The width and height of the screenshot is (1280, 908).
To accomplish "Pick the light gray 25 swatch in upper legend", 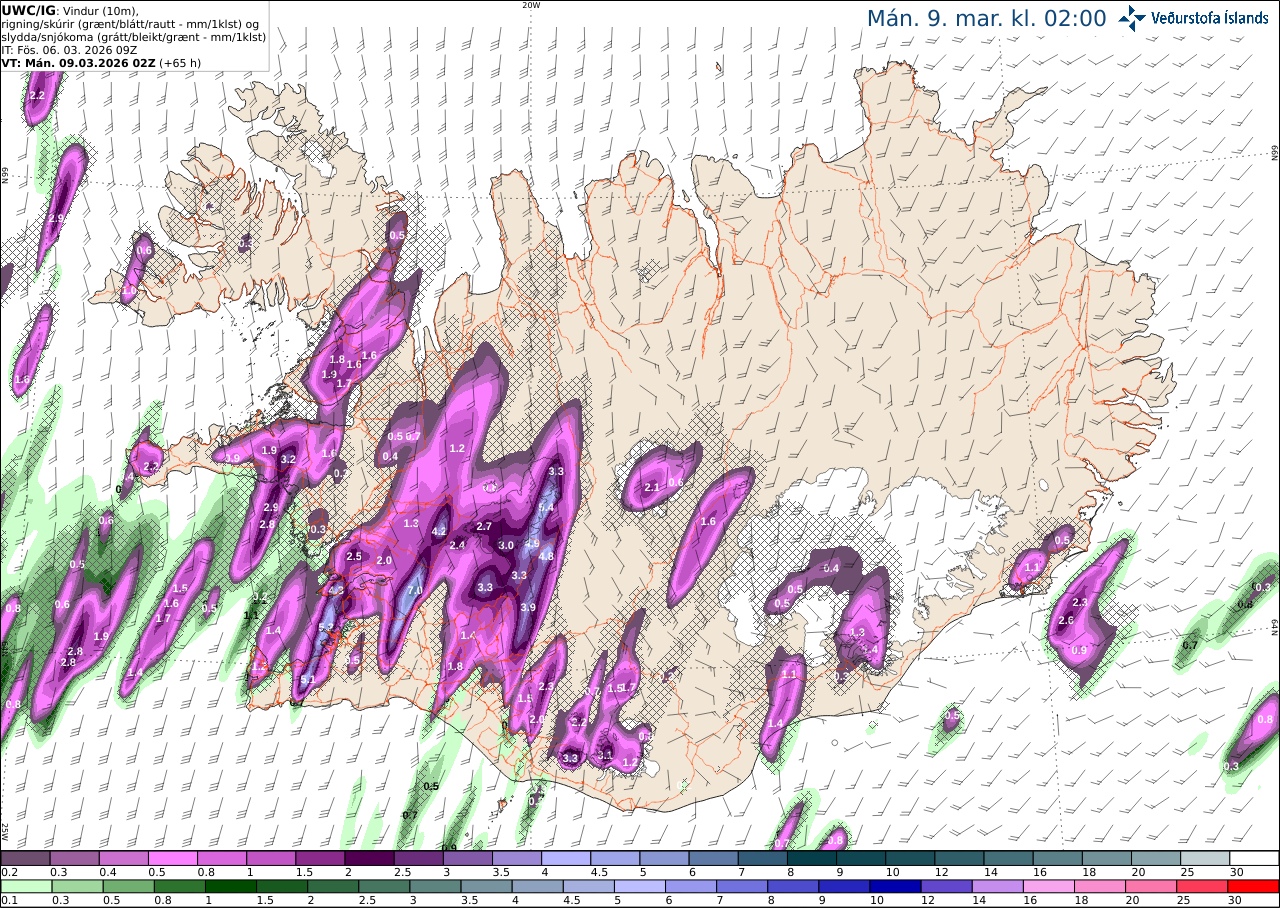I will tap(1205, 858).
